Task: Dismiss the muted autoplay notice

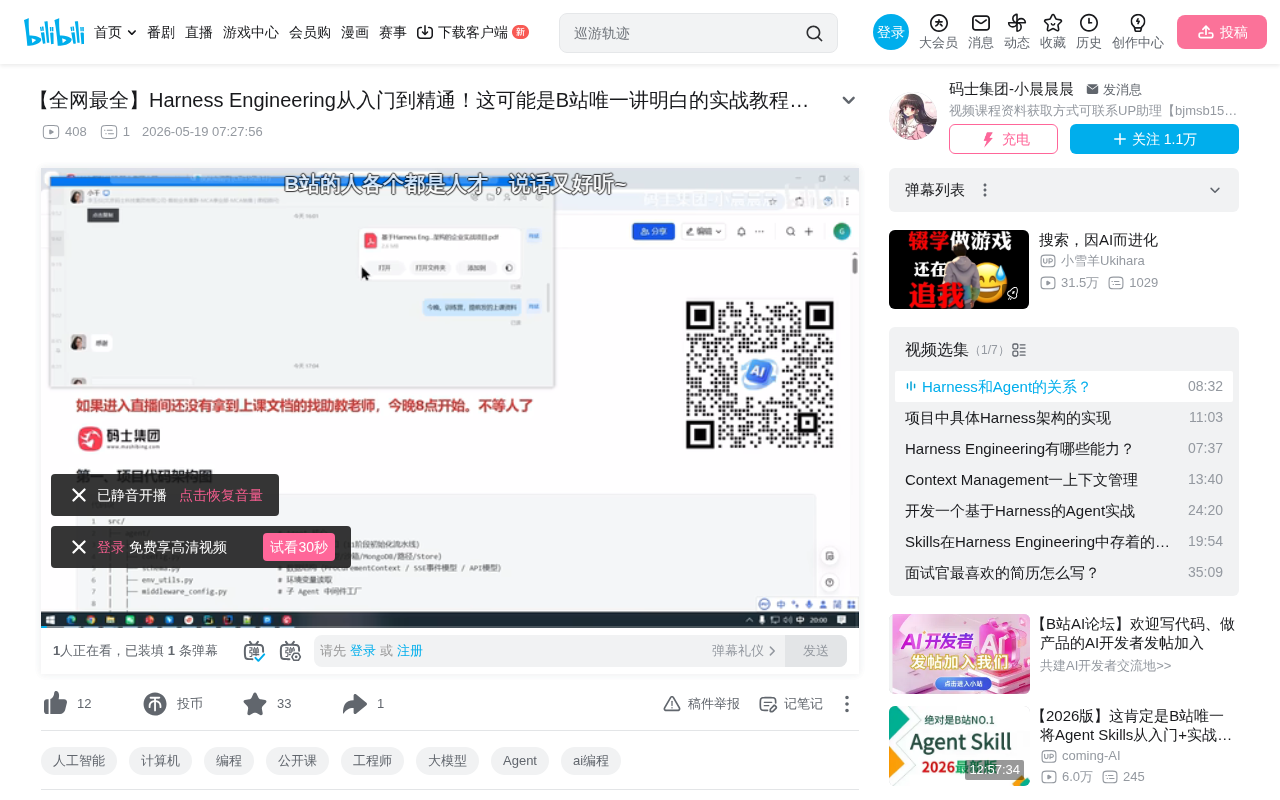Action: pos(79,495)
